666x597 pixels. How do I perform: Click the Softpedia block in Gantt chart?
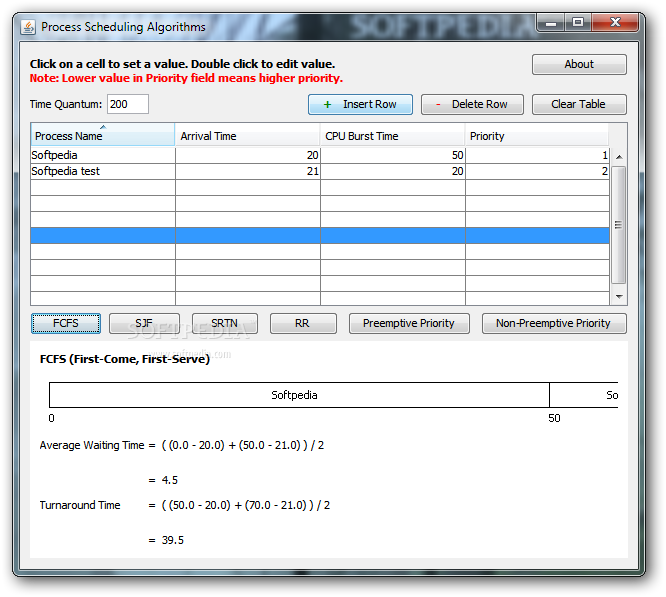click(299, 395)
